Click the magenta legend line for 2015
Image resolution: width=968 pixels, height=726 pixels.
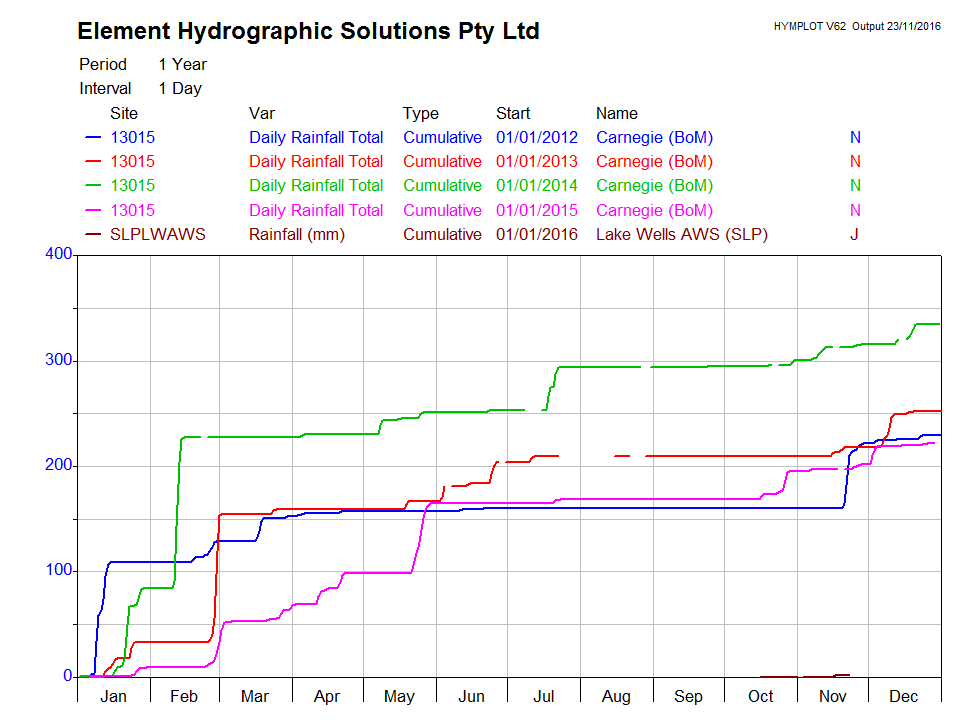point(94,211)
